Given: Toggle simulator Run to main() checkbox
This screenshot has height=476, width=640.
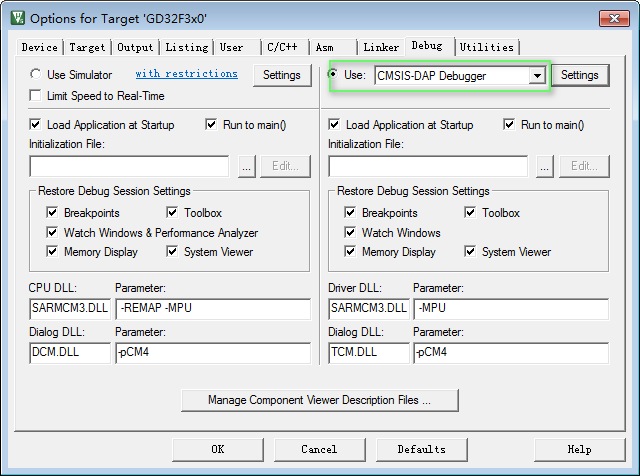Looking at the screenshot, I should coord(211,124).
